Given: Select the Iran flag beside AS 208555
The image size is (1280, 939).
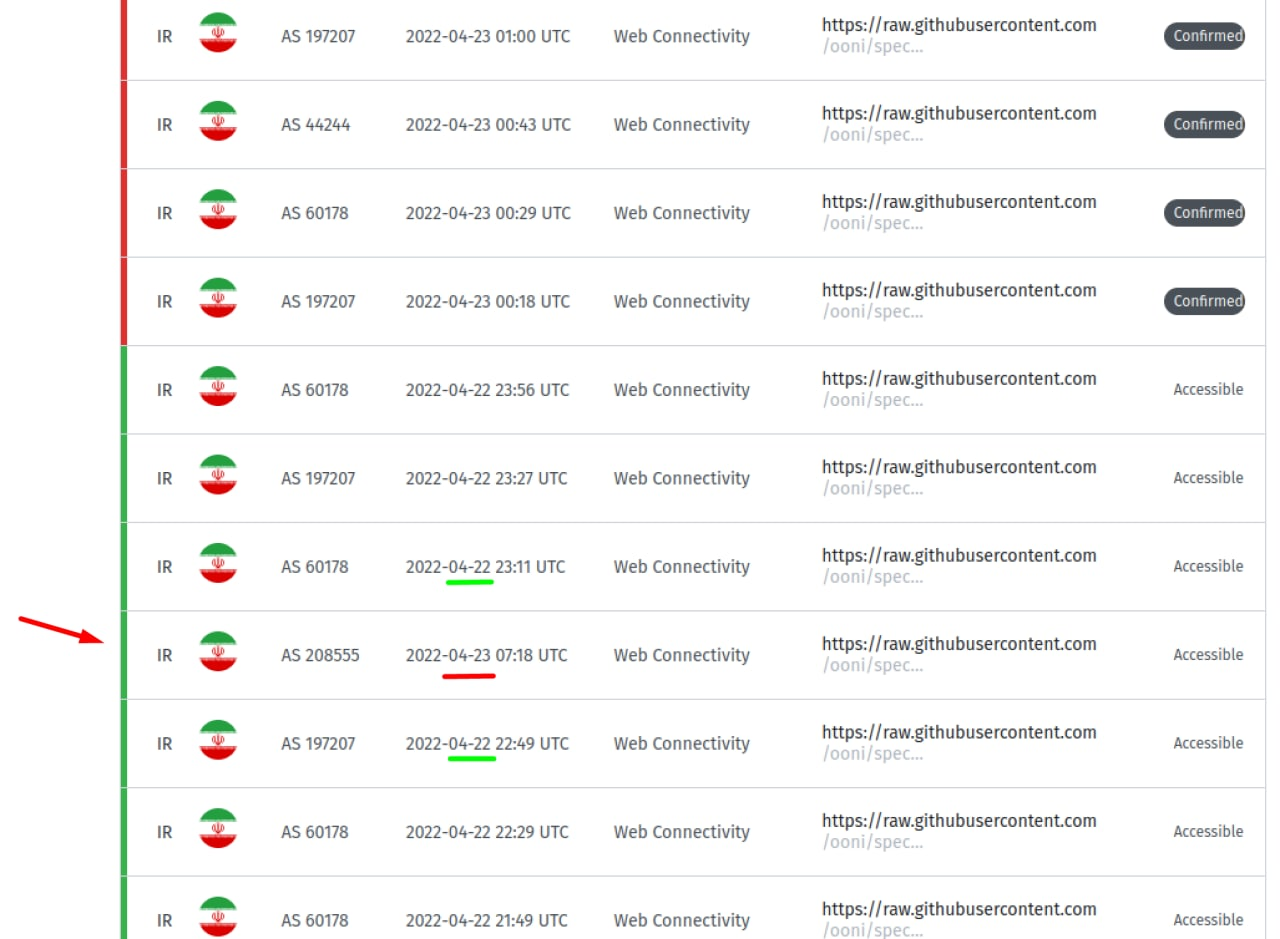Looking at the screenshot, I should [x=218, y=655].
